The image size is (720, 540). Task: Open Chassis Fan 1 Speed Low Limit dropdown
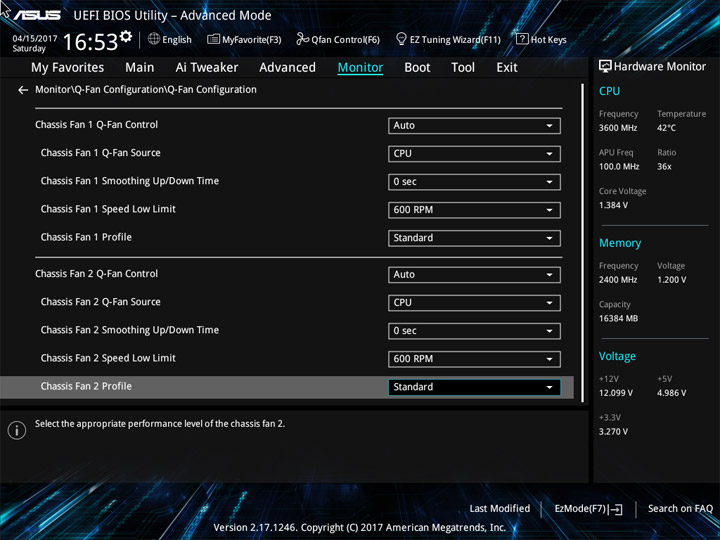[474, 210]
